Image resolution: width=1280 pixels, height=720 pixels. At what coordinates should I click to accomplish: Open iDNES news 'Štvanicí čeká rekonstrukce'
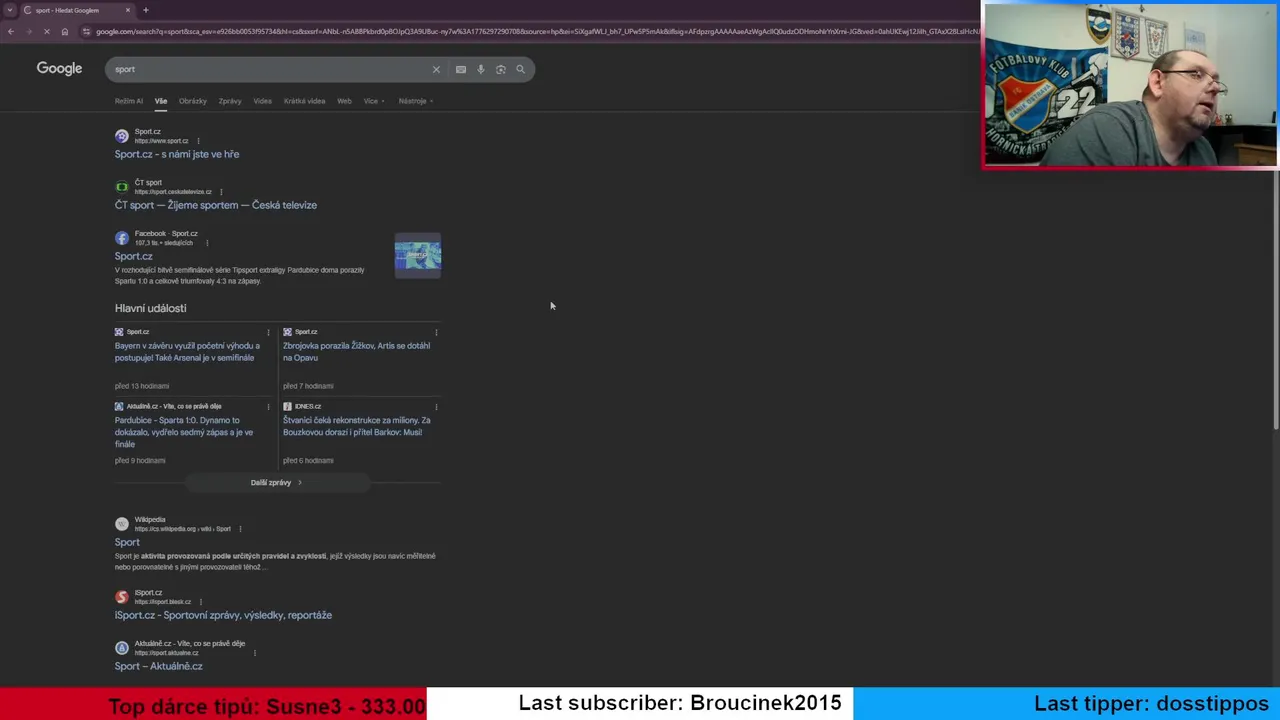point(357,426)
